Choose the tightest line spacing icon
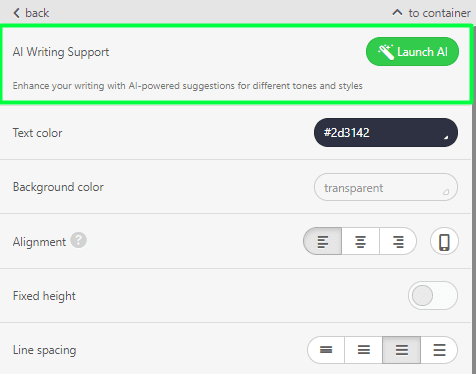This screenshot has width=476, height=374. coord(326,350)
